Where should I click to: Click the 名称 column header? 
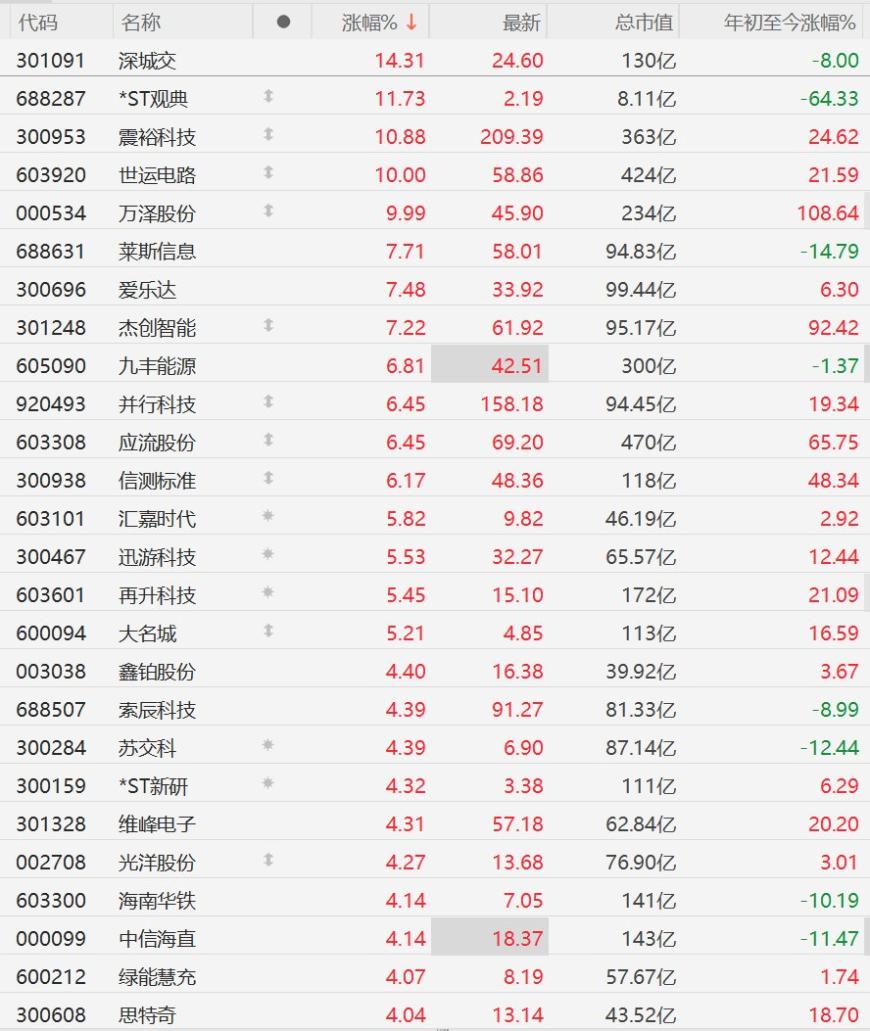140,22
